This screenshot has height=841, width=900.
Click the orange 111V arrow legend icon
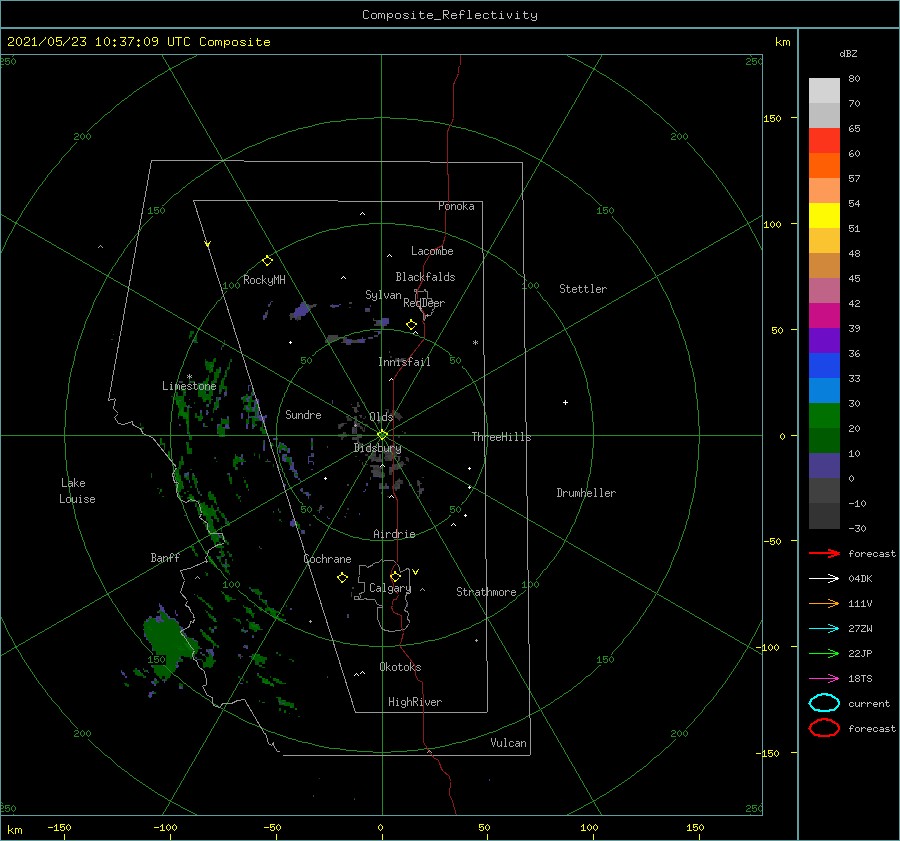click(x=824, y=603)
